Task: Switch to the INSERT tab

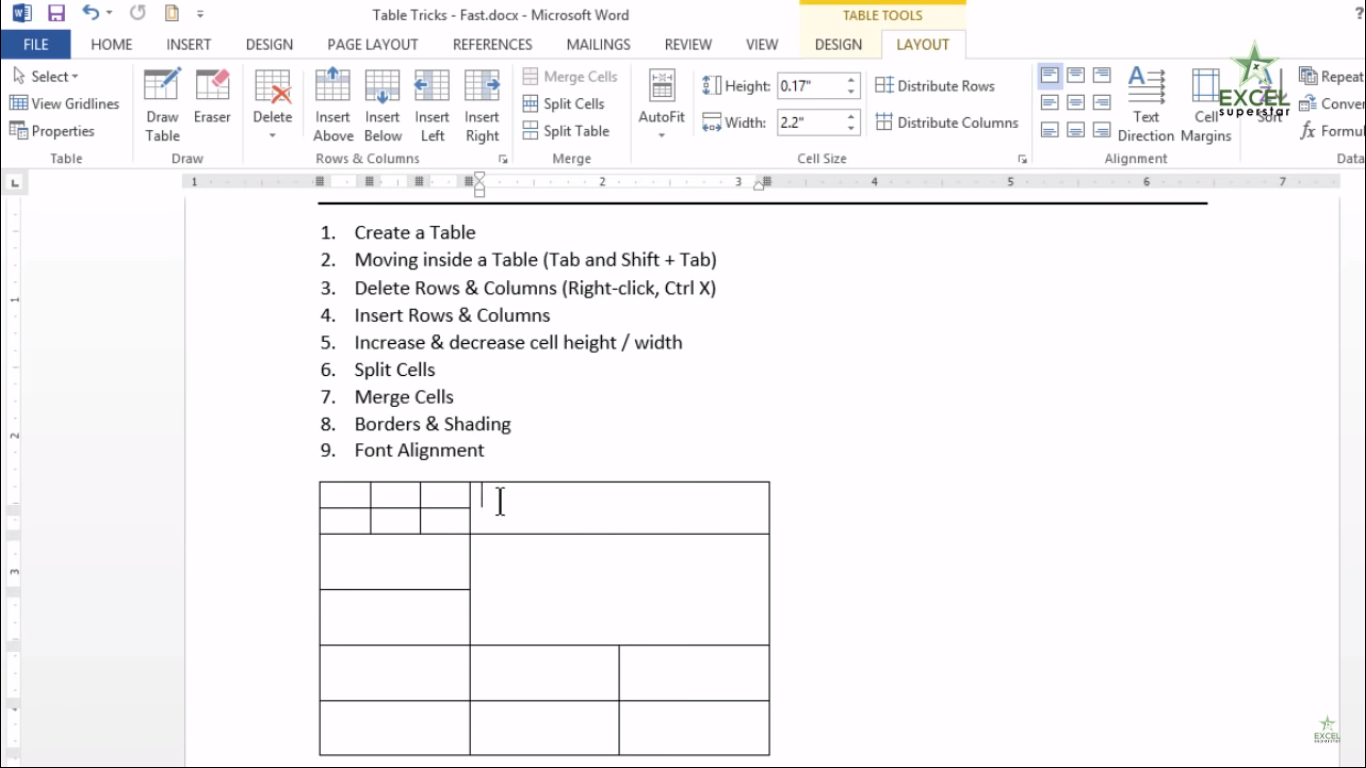Action: pos(189,44)
